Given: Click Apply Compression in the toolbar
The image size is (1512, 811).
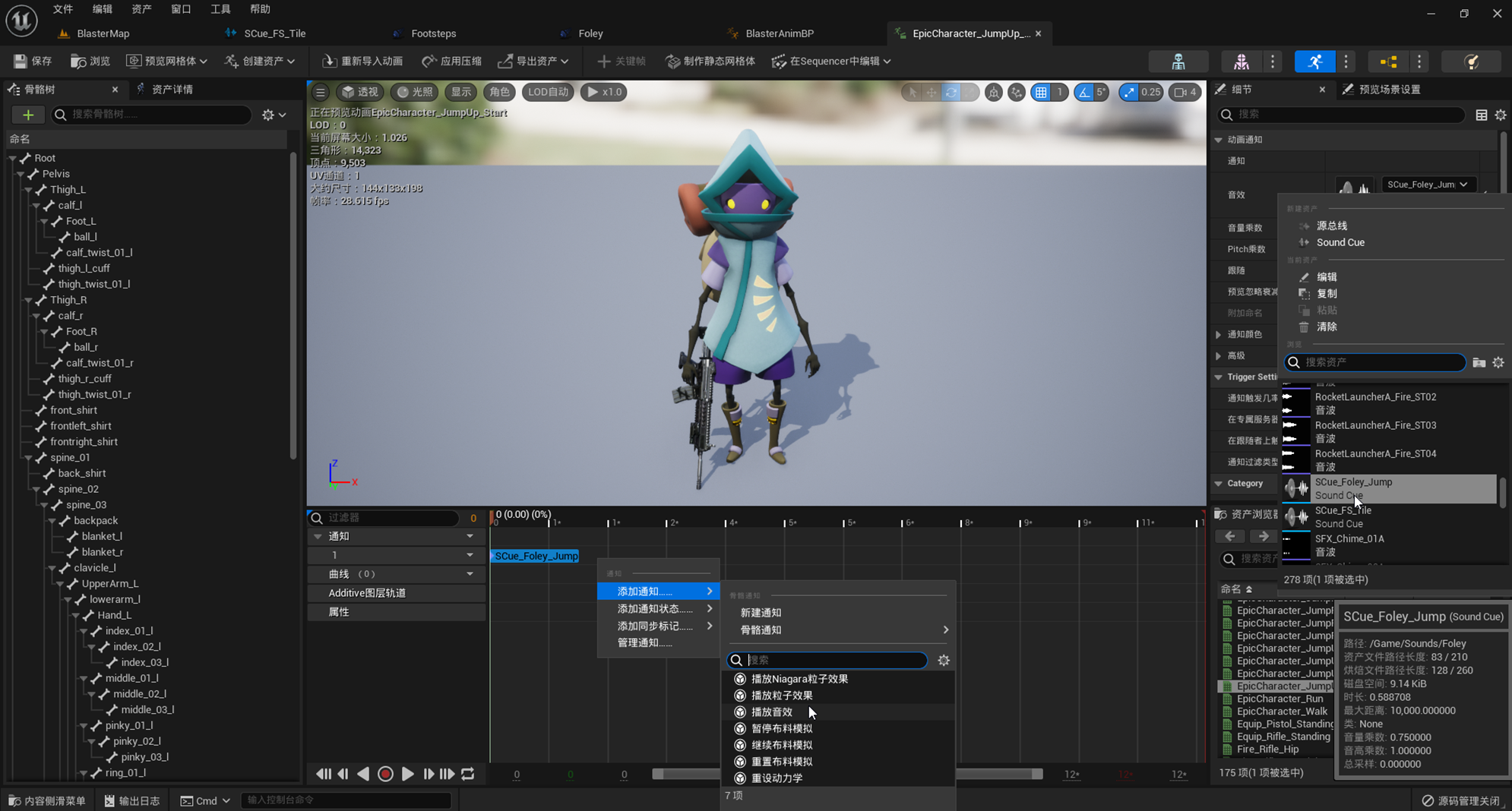Looking at the screenshot, I should (x=452, y=61).
